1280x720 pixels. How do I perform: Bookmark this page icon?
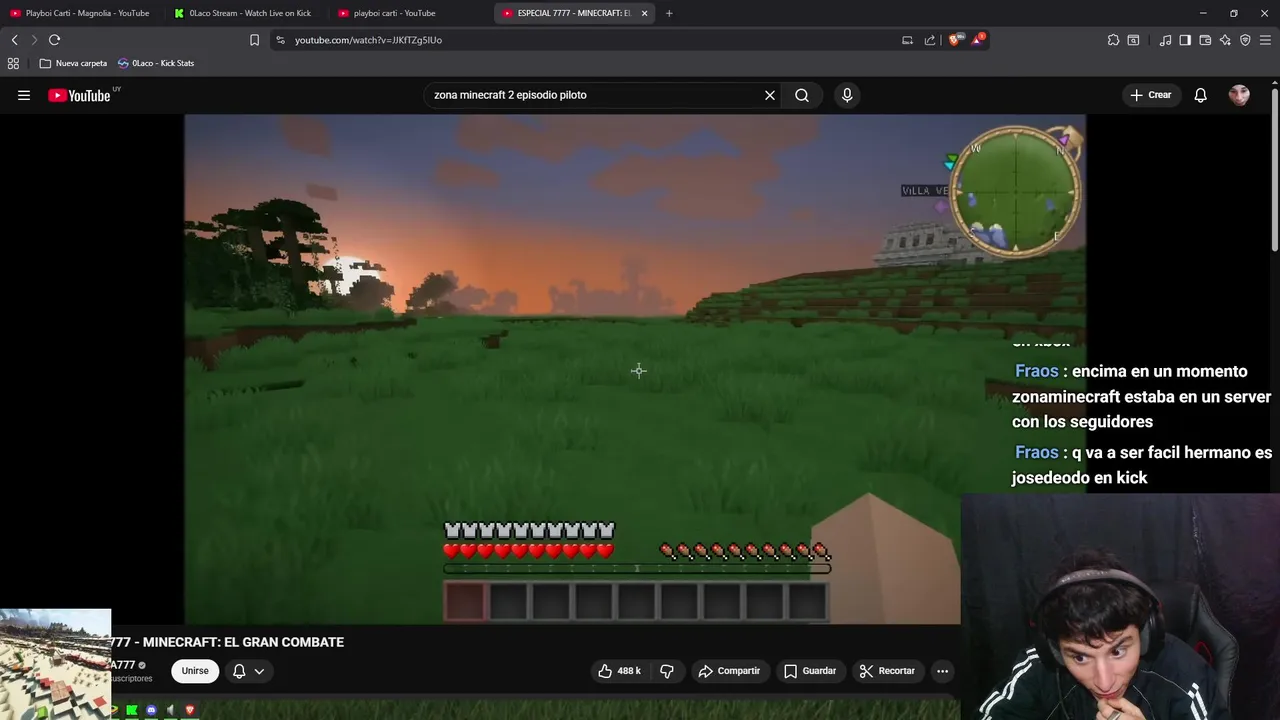pyautogui.click(x=254, y=40)
